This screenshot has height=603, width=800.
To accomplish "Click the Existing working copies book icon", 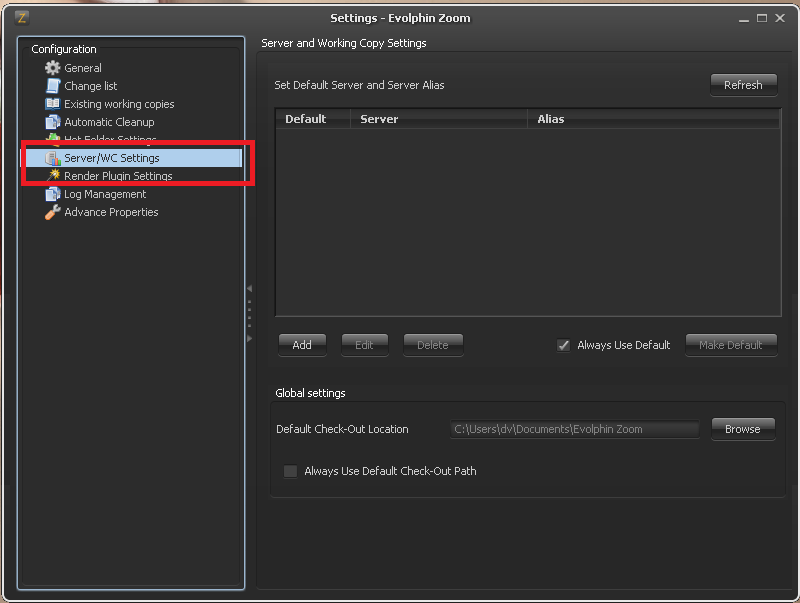I will pos(53,104).
